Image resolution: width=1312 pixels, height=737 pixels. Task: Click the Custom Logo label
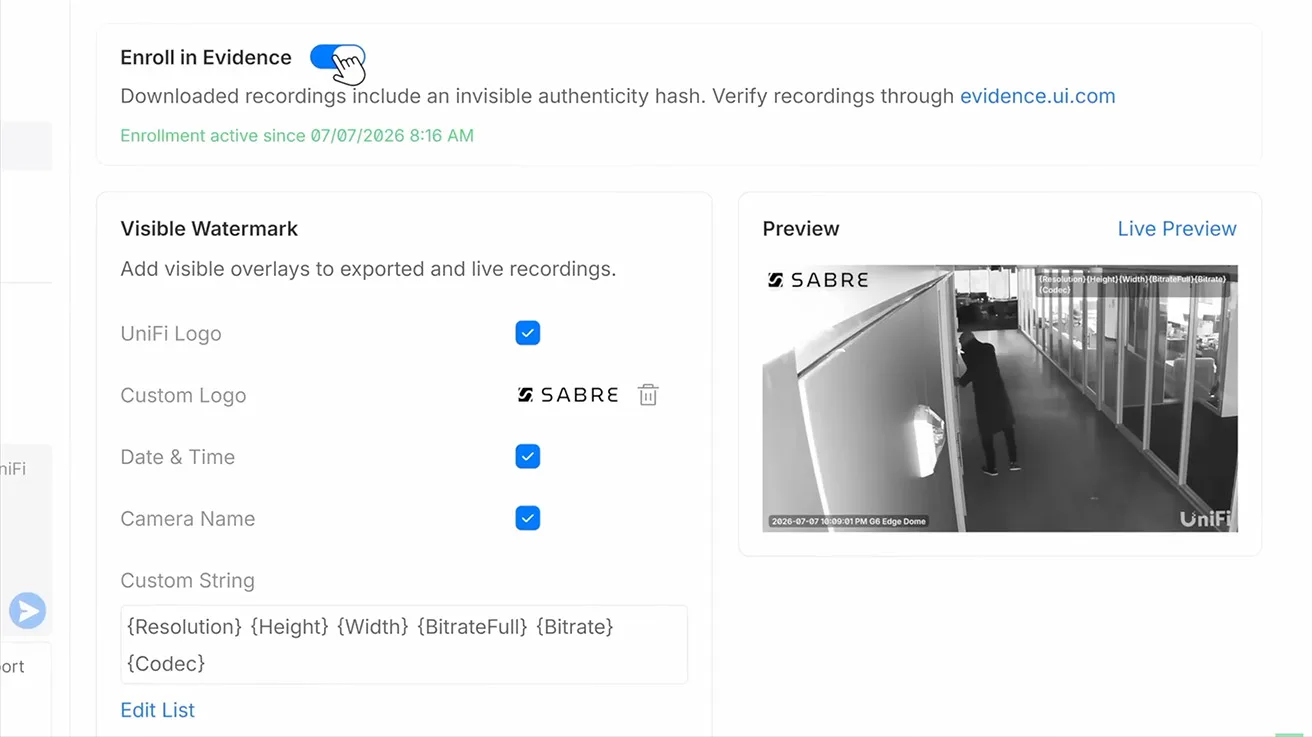coord(183,395)
